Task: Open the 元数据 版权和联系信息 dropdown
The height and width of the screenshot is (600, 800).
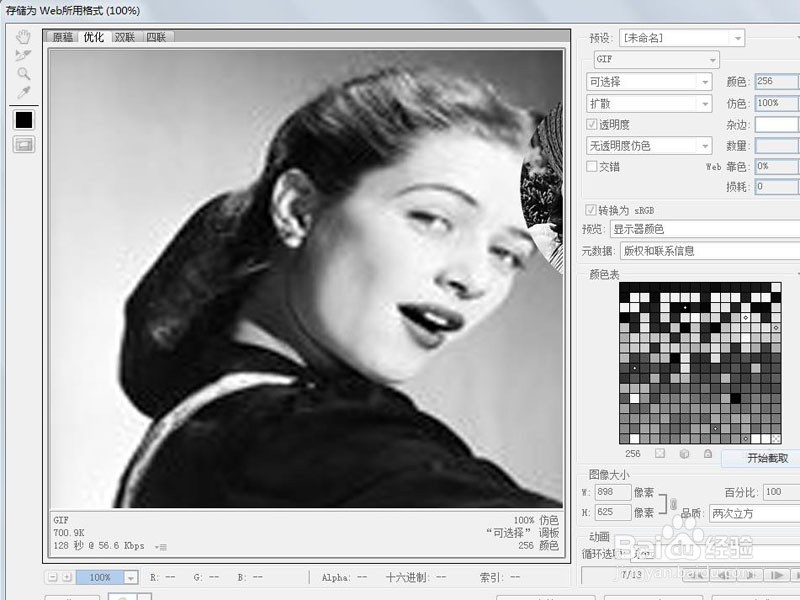Action: (710, 251)
